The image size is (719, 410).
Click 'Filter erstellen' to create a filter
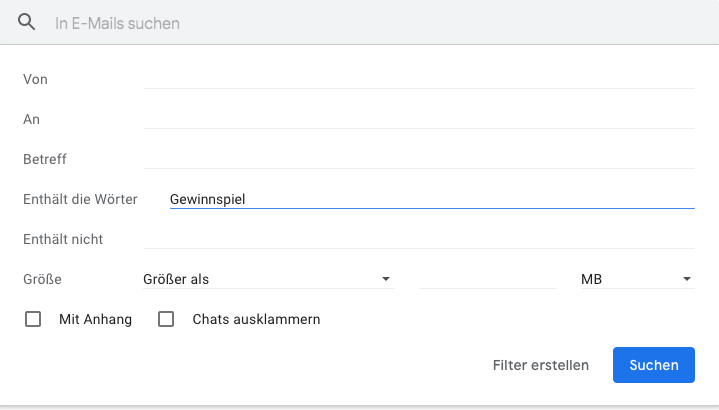point(541,365)
